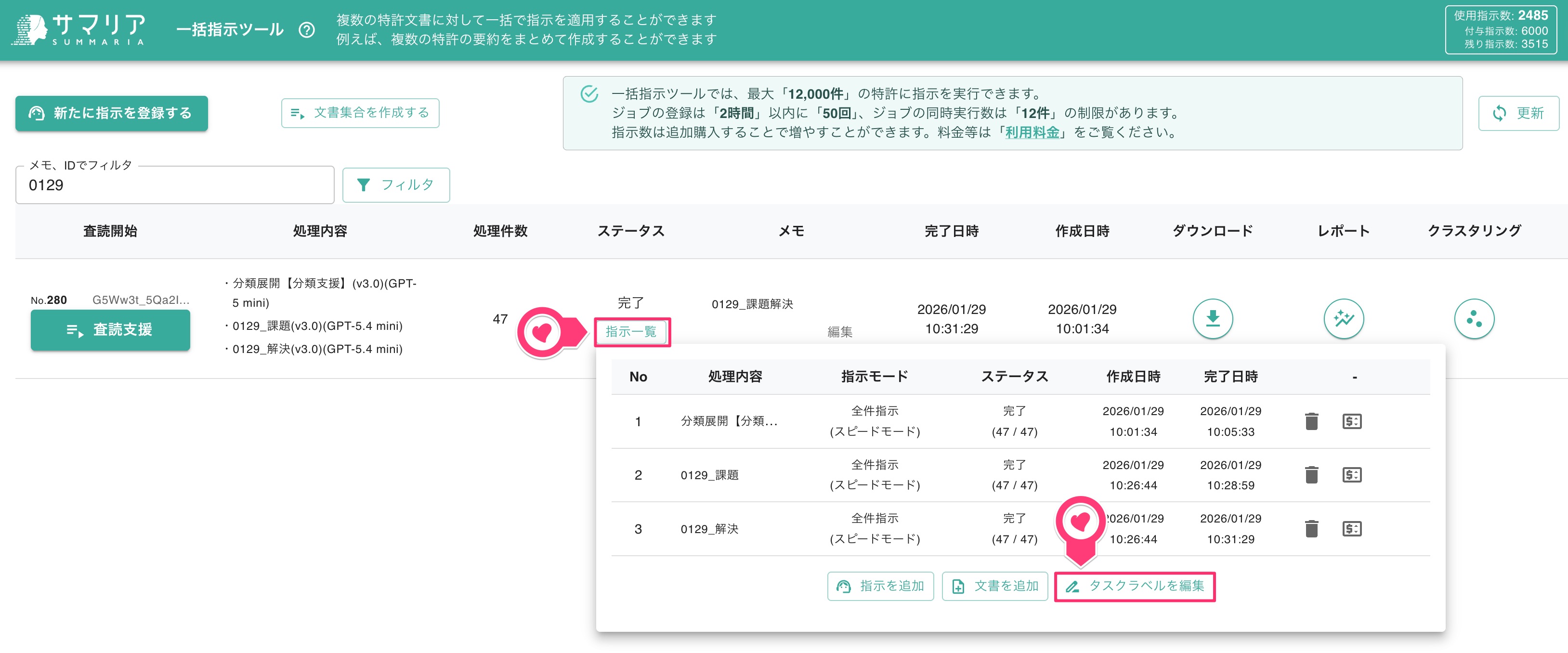Apply the フィルタ button
The image size is (1568, 653).
click(x=396, y=185)
